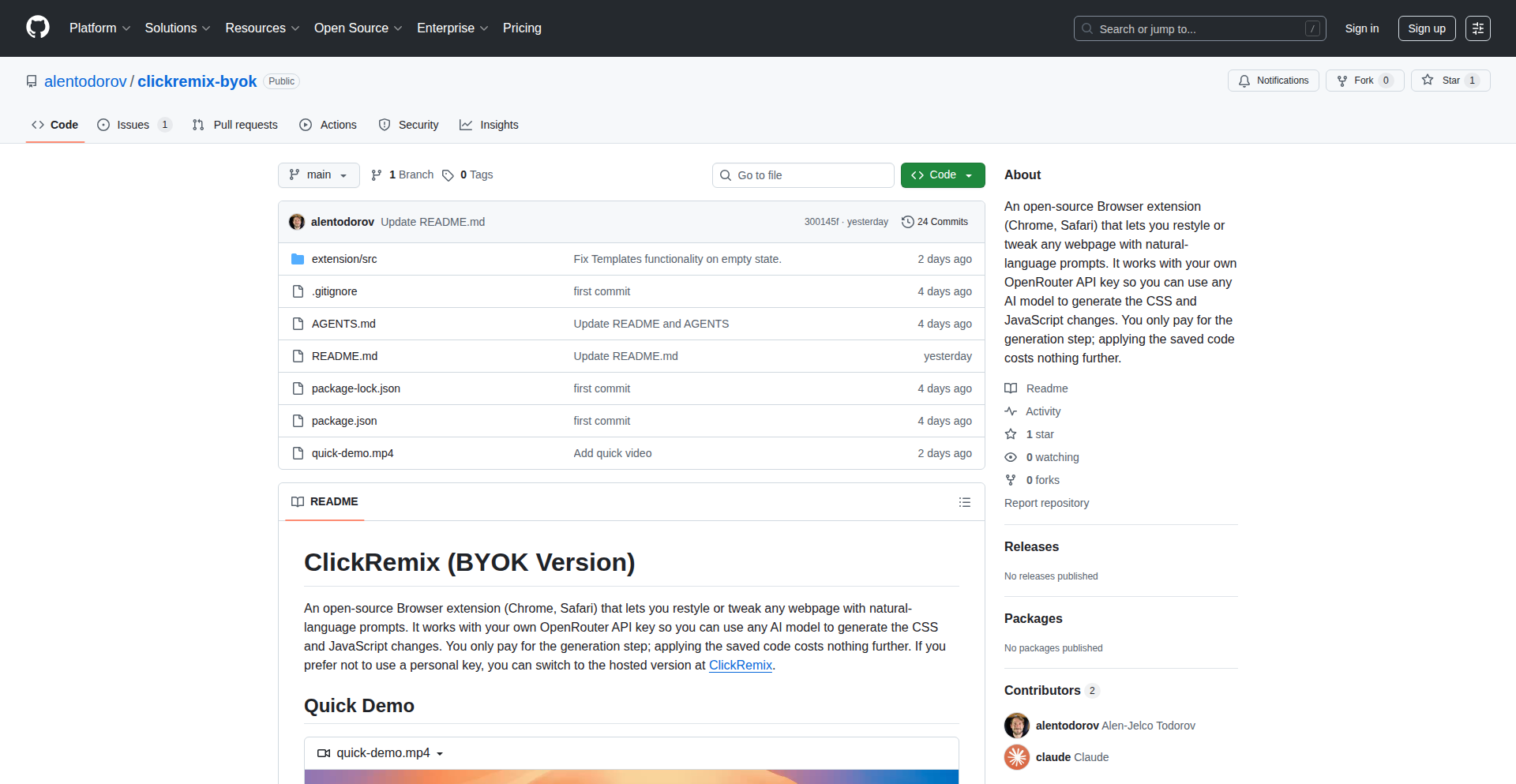
Task: Open the 1 Branch link
Action: (x=403, y=175)
